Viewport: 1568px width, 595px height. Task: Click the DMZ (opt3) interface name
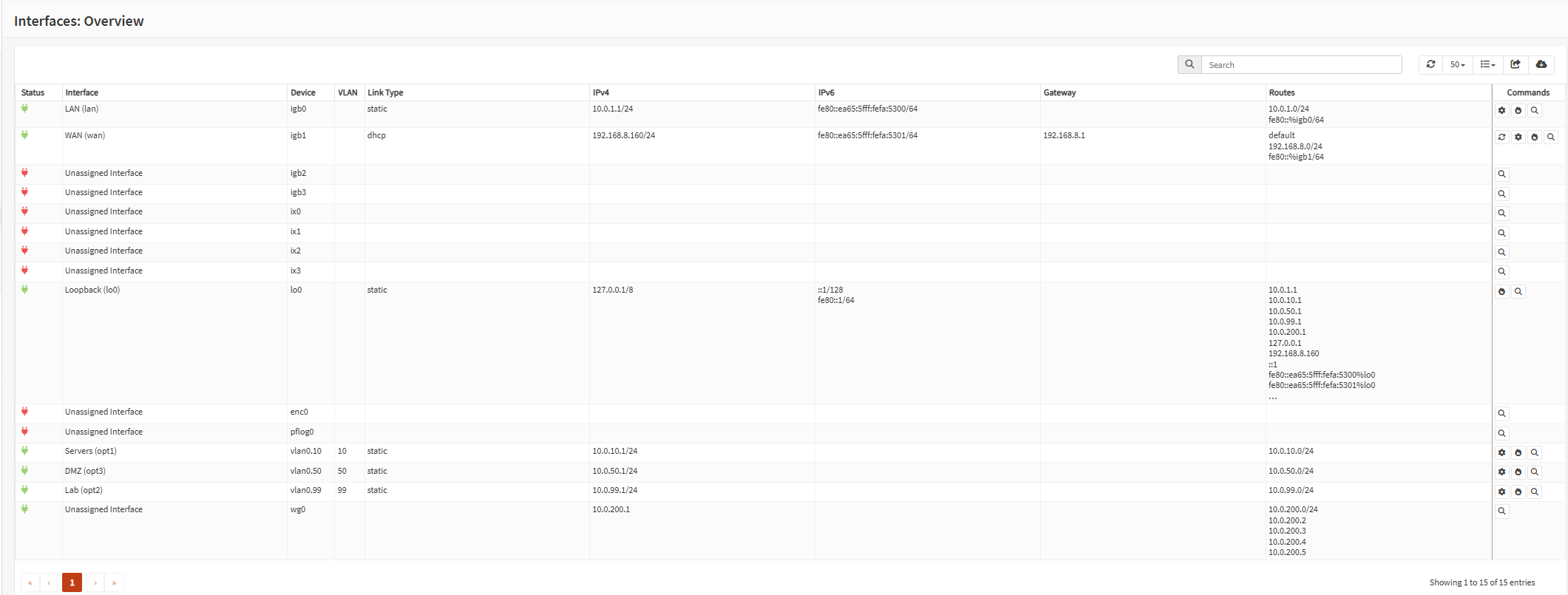85,471
